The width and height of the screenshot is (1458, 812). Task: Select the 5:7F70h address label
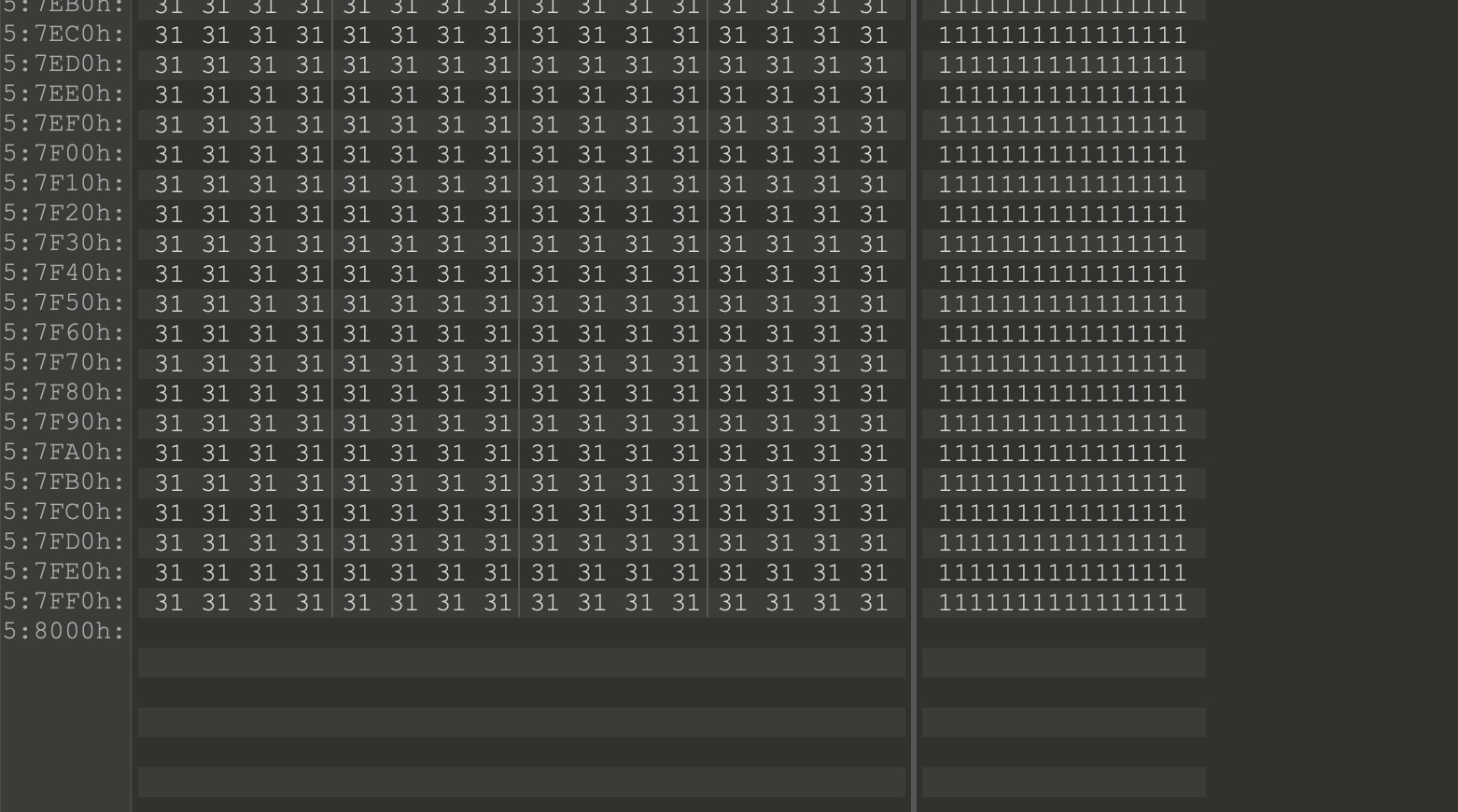64,363
